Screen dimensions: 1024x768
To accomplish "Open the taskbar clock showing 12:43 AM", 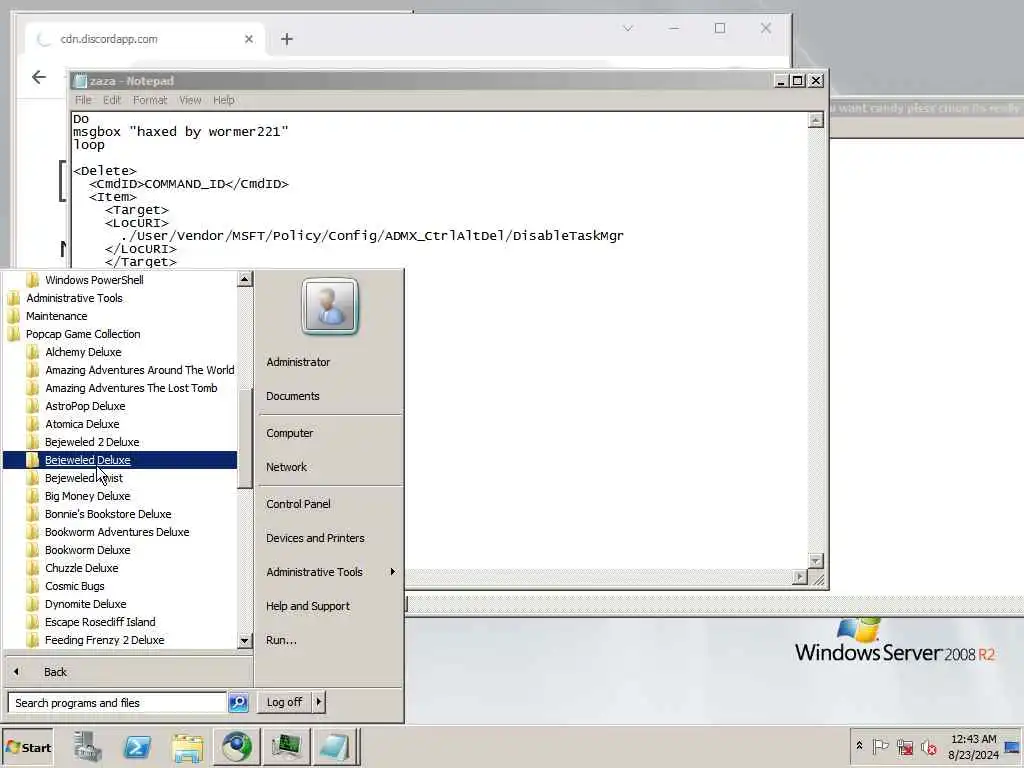I will coord(973,746).
